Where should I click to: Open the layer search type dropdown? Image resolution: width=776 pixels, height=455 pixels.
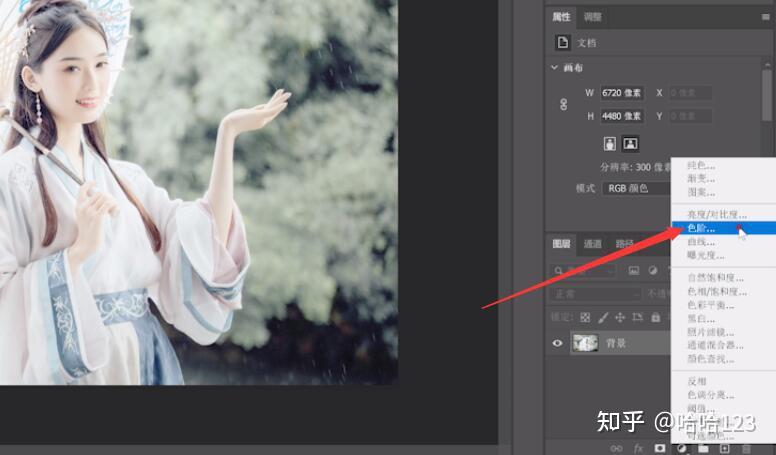point(583,271)
